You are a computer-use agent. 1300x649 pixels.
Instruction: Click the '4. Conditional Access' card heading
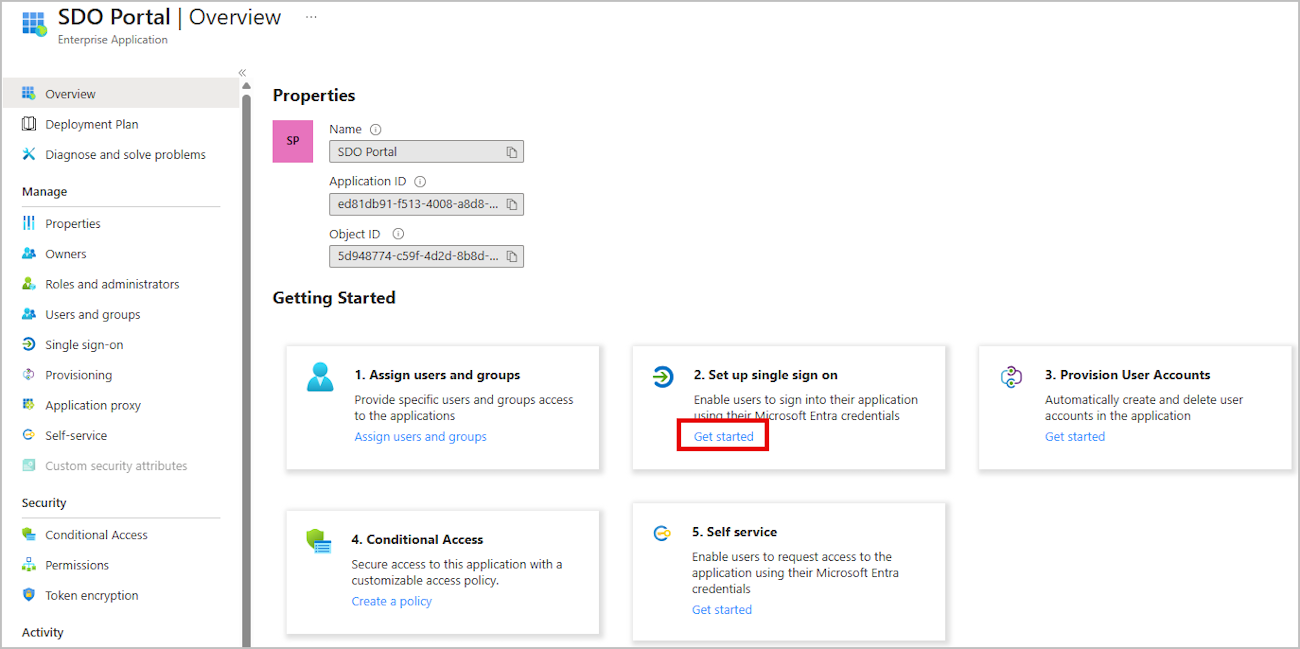click(x=417, y=539)
